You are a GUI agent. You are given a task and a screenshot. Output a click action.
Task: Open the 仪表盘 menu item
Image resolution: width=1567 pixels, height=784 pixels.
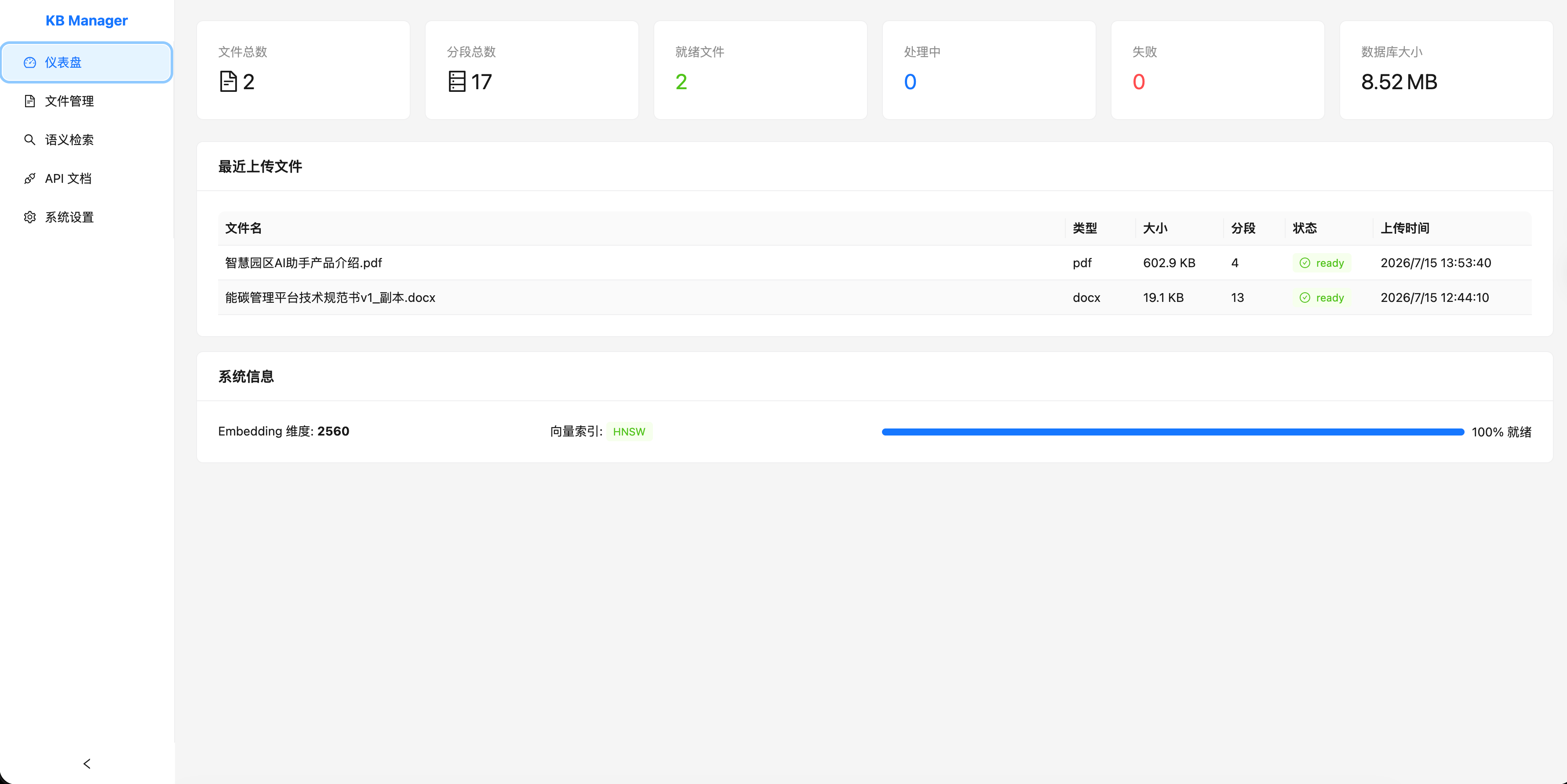(86, 63)
